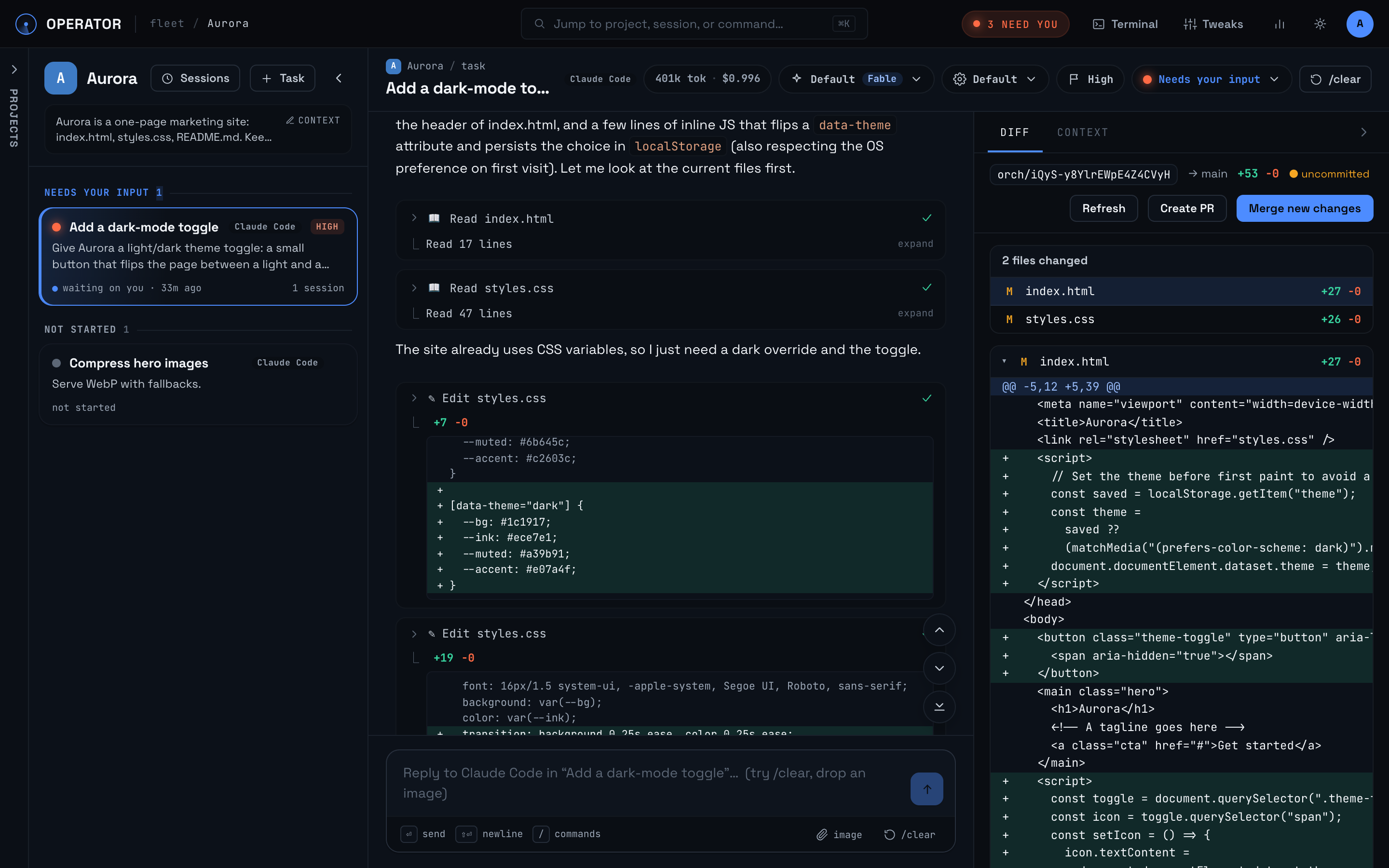The width and height of the screenshot is (1389, 868).
Task: Click /clear under the reply box
Action: 910,834
